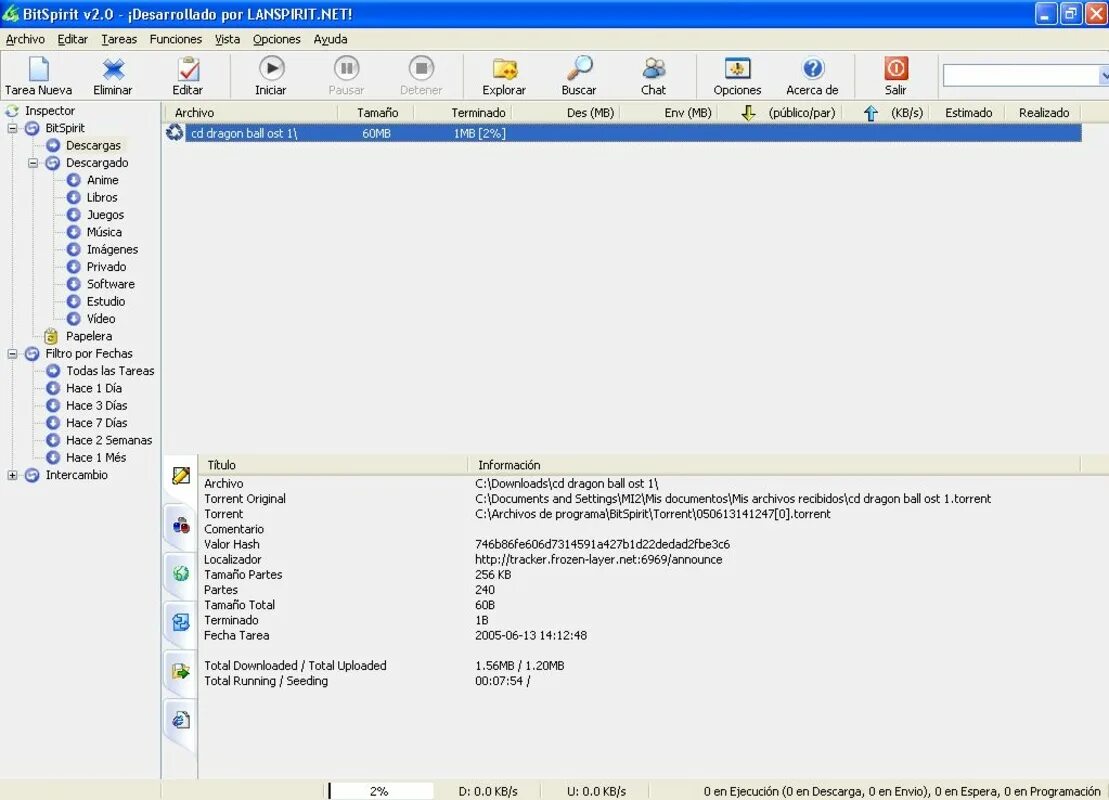Screen dimensions: 1109x800
Task: Select the Hace 2 Semanas filter
Action: (109, 440)
